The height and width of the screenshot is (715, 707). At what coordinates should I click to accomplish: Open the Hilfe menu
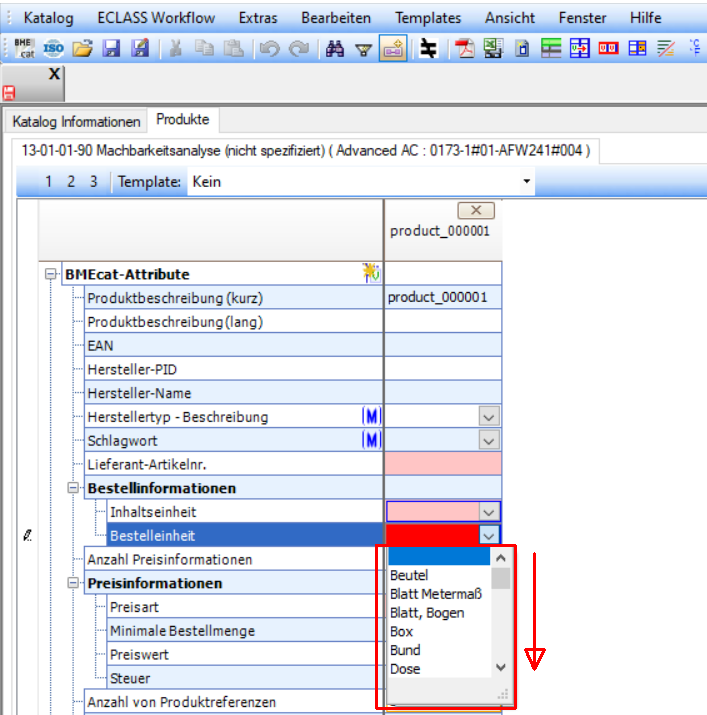pos(645,18)
